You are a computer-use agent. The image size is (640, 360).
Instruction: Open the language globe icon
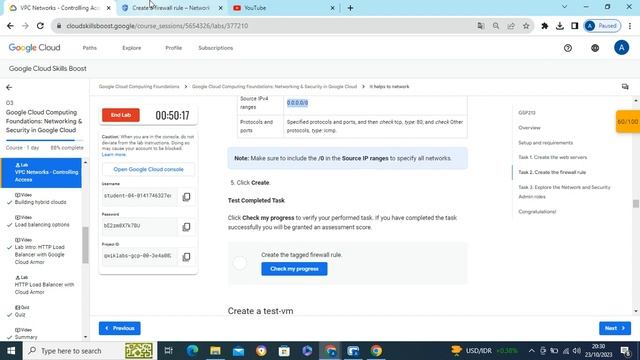(x=595, y=48)
